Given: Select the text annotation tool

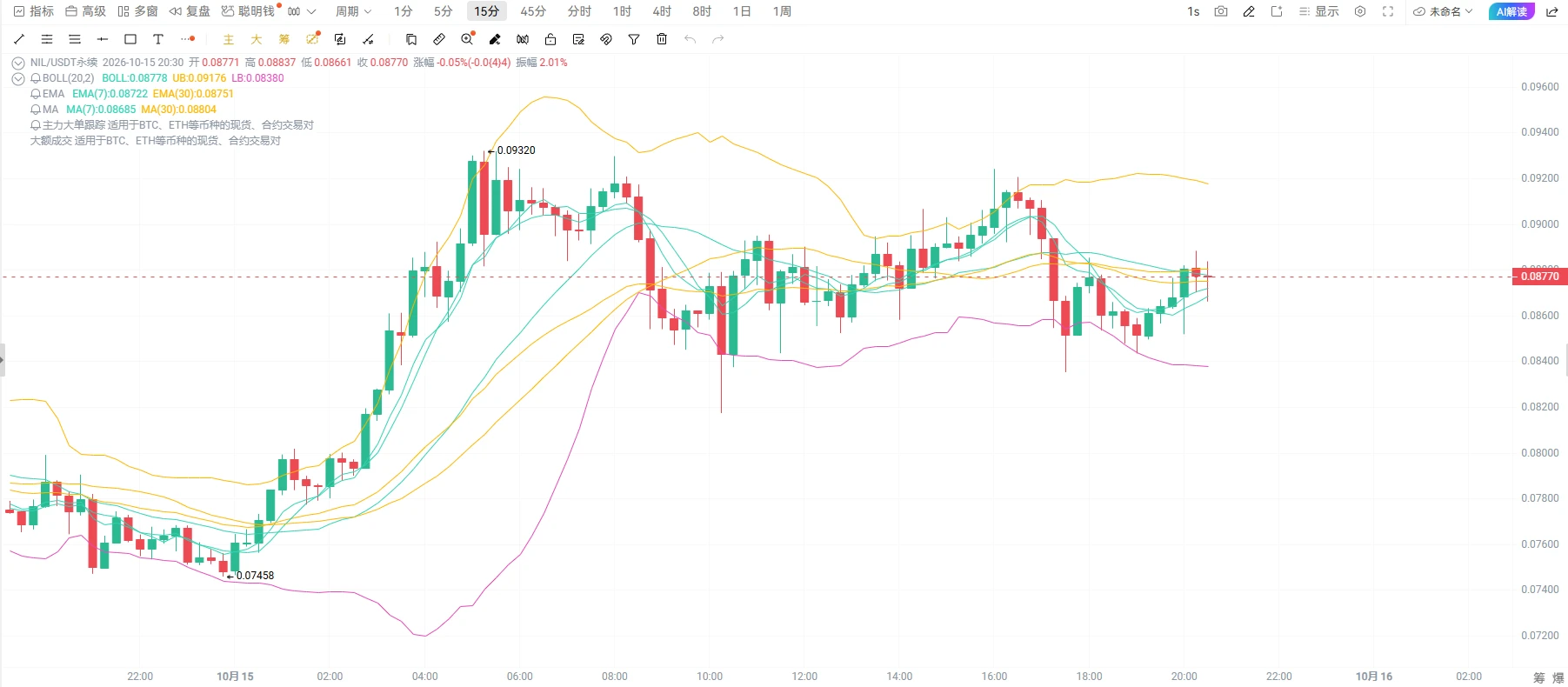Looking at the screenshot, I should pos(158,39).
